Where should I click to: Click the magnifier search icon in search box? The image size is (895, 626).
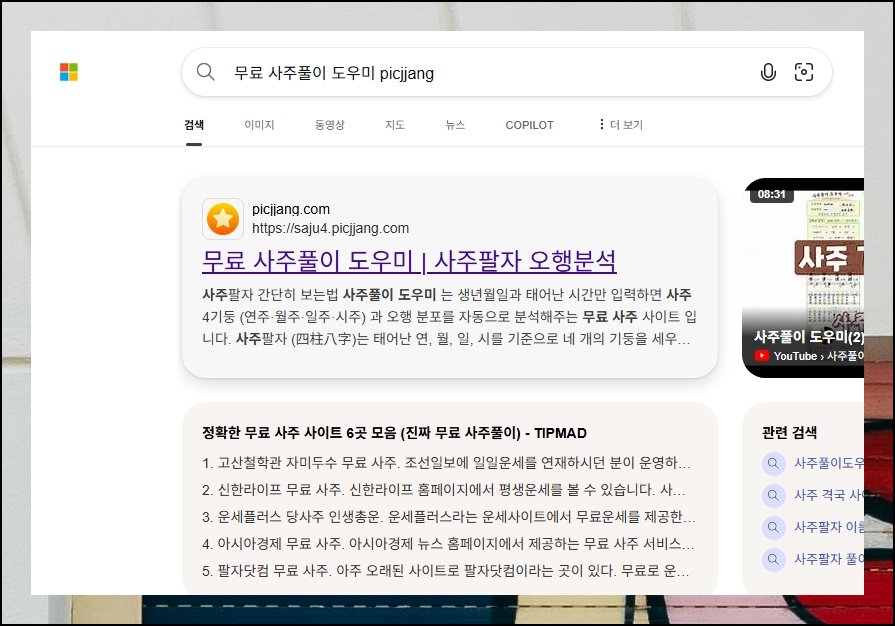tap(205, 72)
